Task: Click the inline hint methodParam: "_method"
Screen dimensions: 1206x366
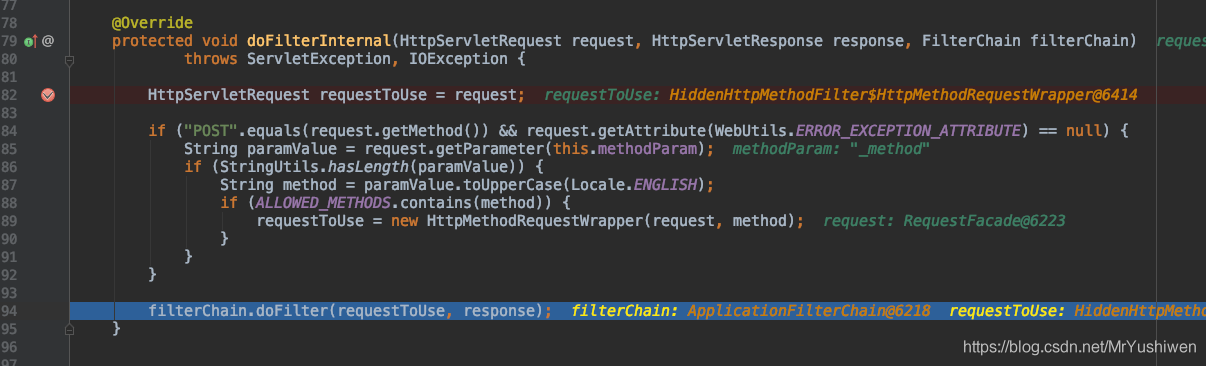Action: pyautogui.click(x=831, y=149)
